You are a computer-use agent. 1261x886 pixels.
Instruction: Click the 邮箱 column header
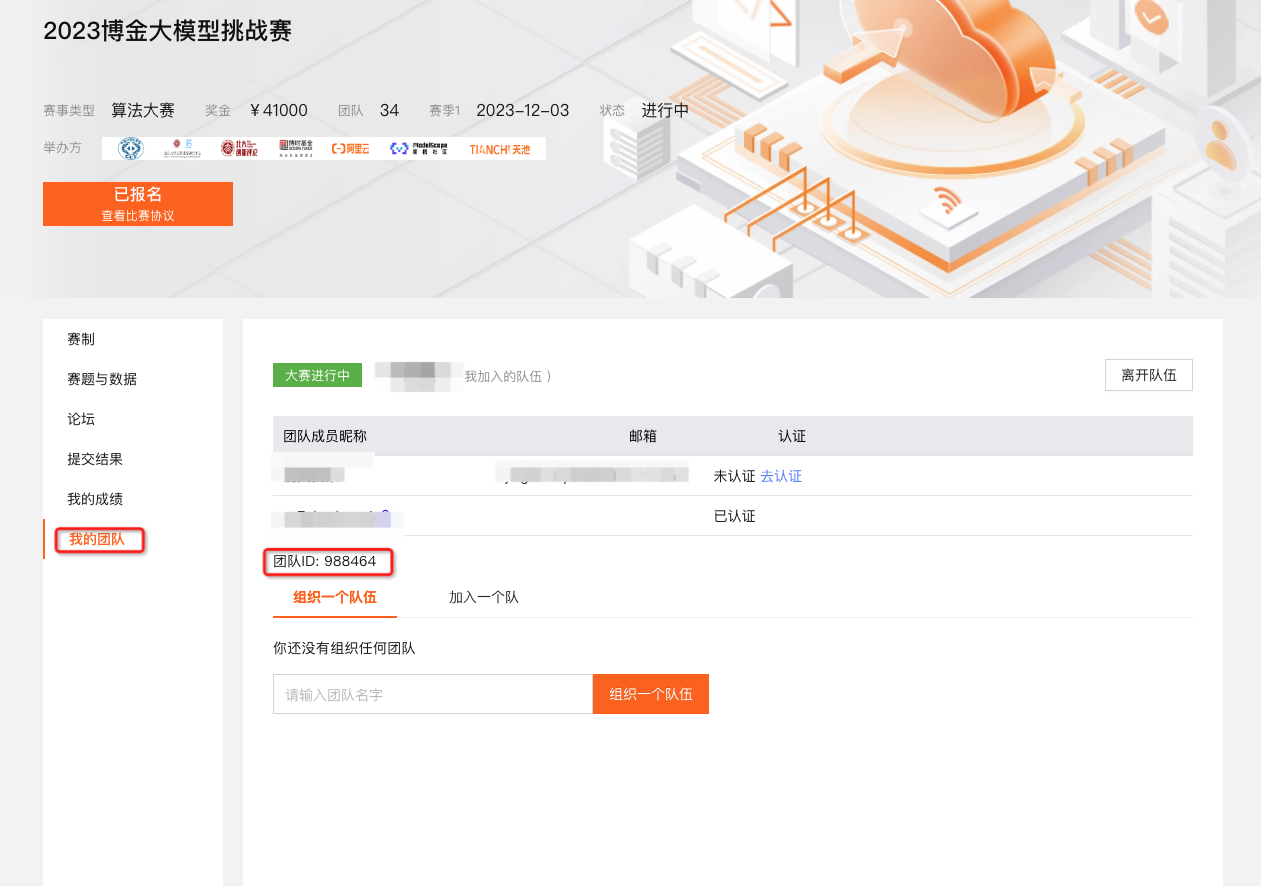click(643, 436)
